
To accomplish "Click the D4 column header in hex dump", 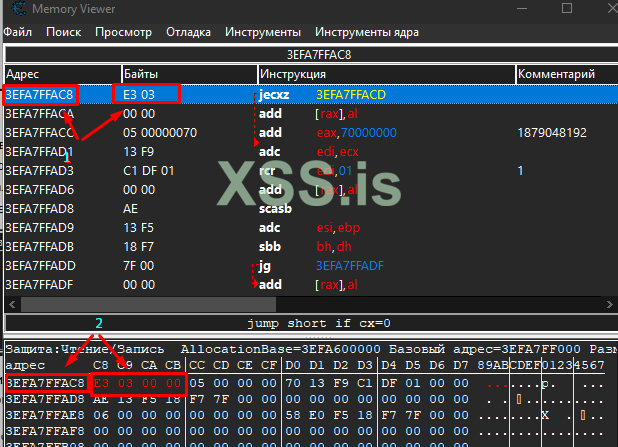I will point(389,365).
